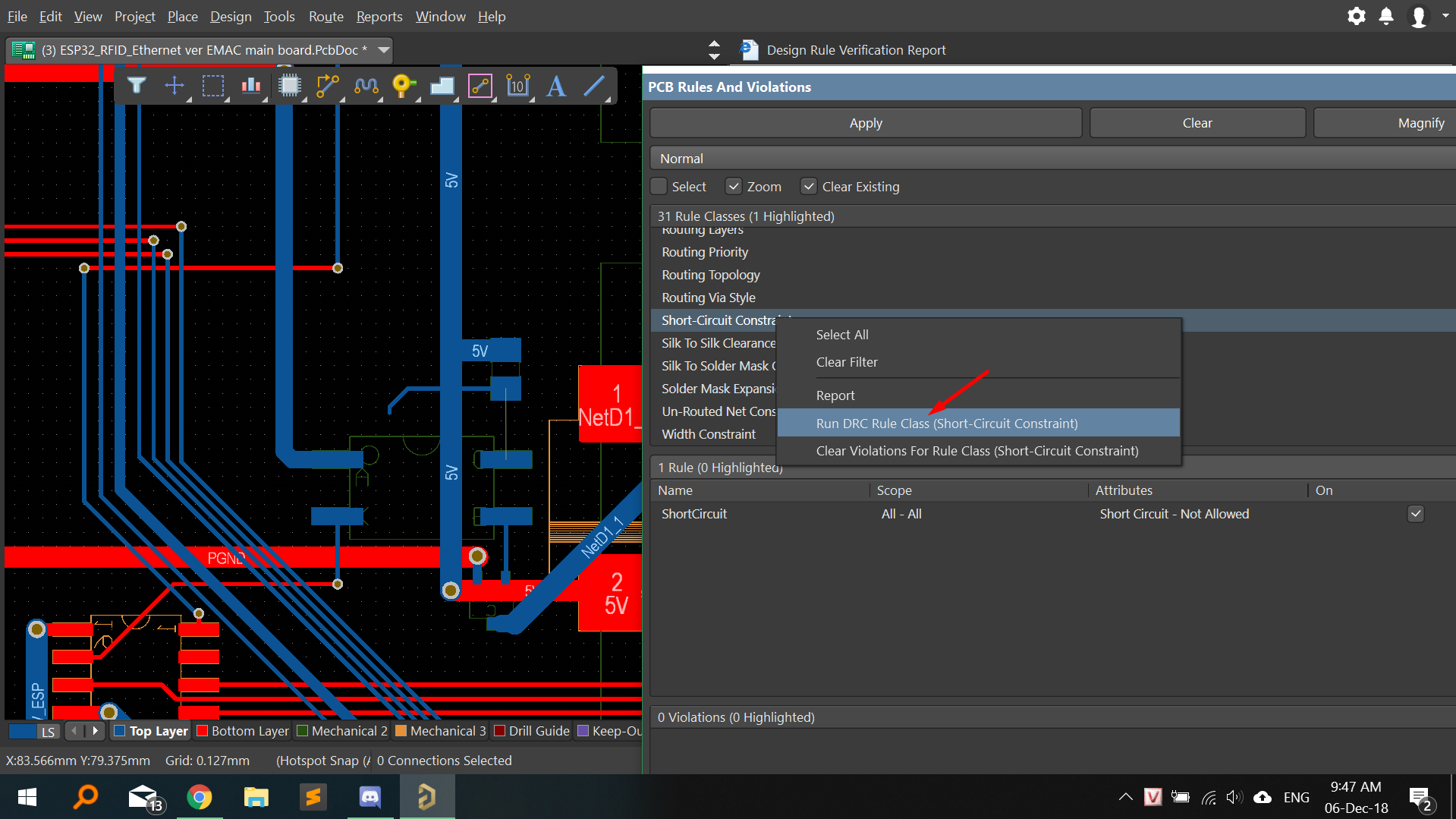Viewport: 1456px width, 819px height.
Task: Click the Design Rule Verification Report document icon
Action: 749,50
